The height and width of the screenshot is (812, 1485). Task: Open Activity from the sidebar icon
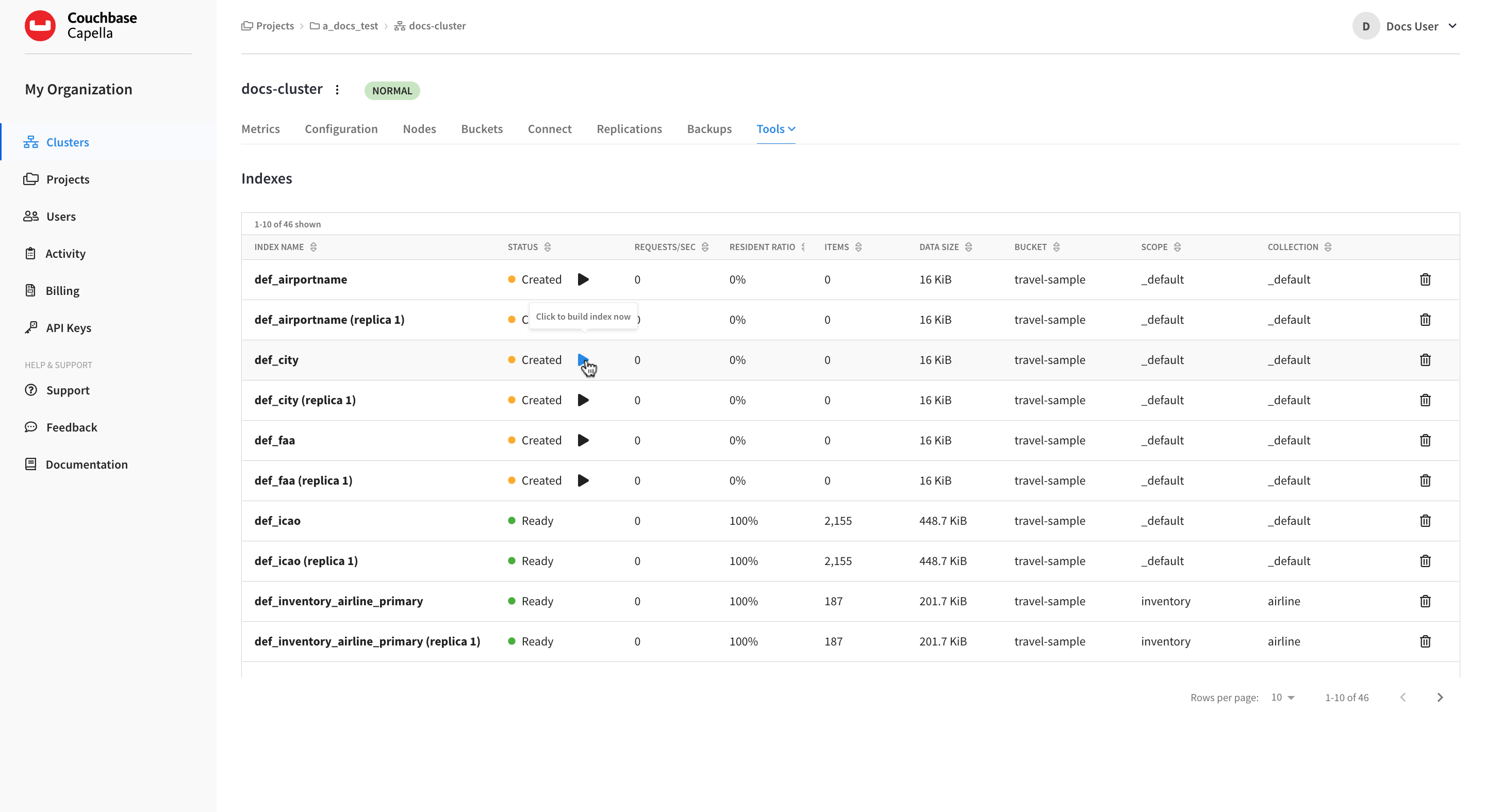point(30,253)
